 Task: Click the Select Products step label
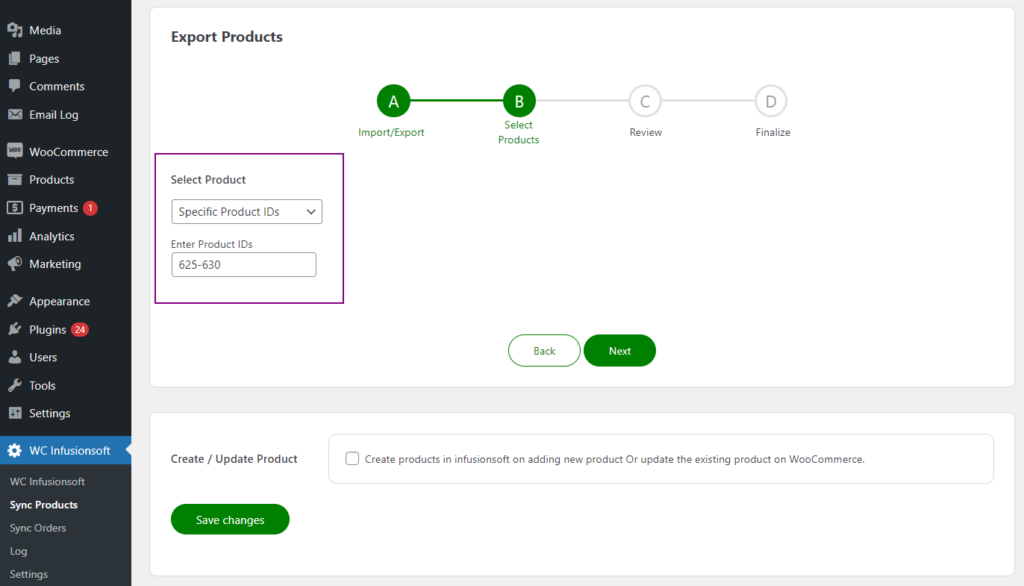[519, 132]
